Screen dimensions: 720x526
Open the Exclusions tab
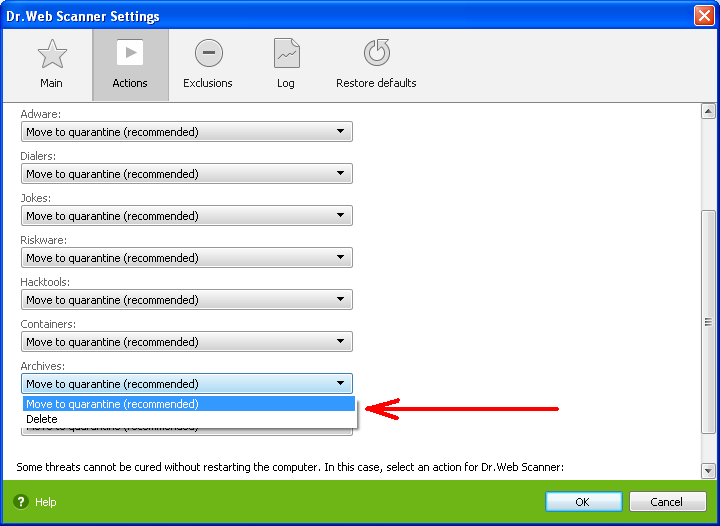pyautogui.click(x=208, y=64)
